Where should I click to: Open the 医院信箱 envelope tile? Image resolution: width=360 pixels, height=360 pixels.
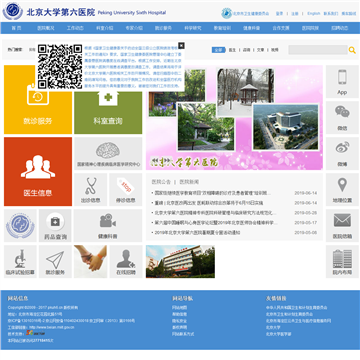point(342,226)
